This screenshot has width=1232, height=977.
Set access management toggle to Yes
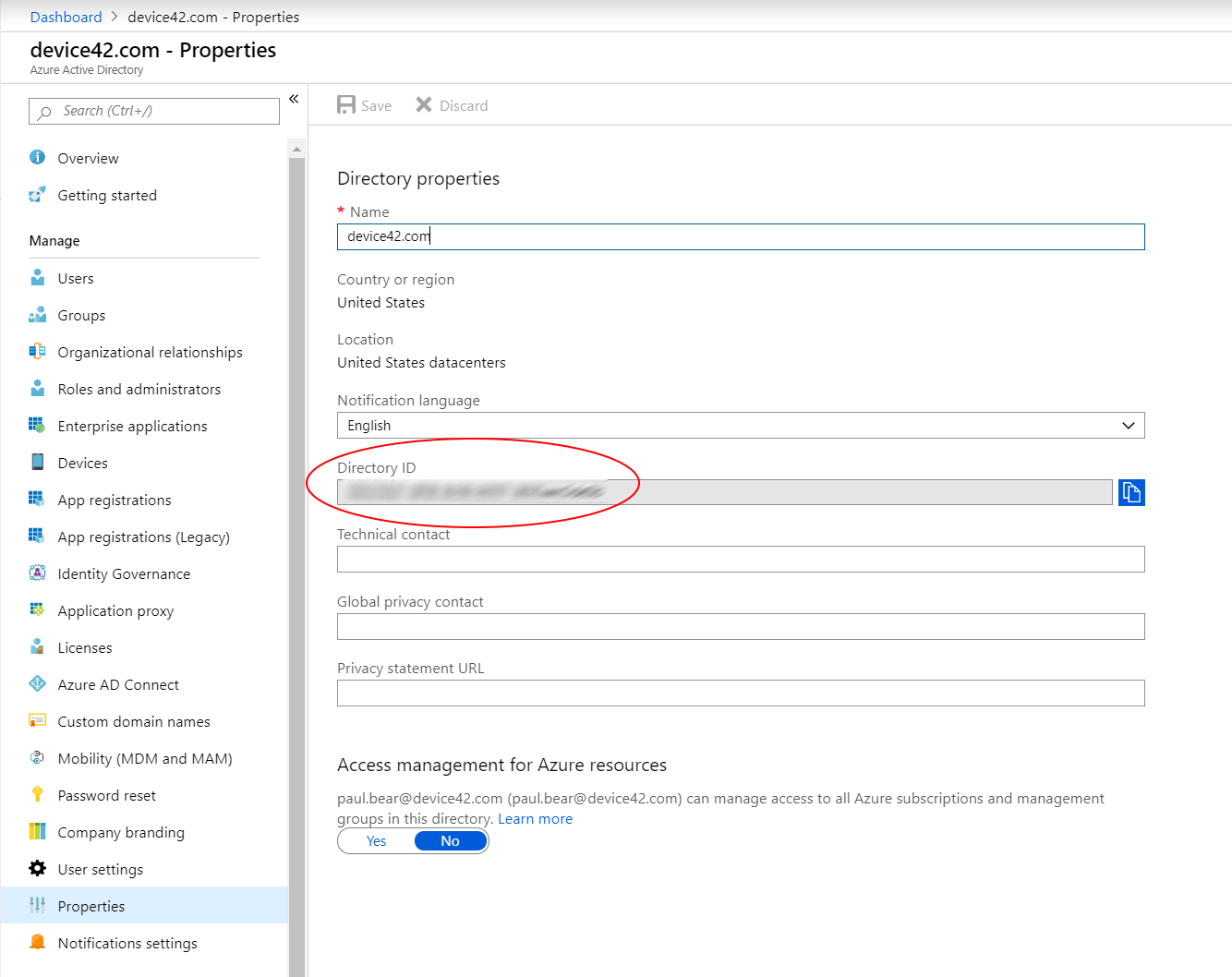[x=377, y=841]
